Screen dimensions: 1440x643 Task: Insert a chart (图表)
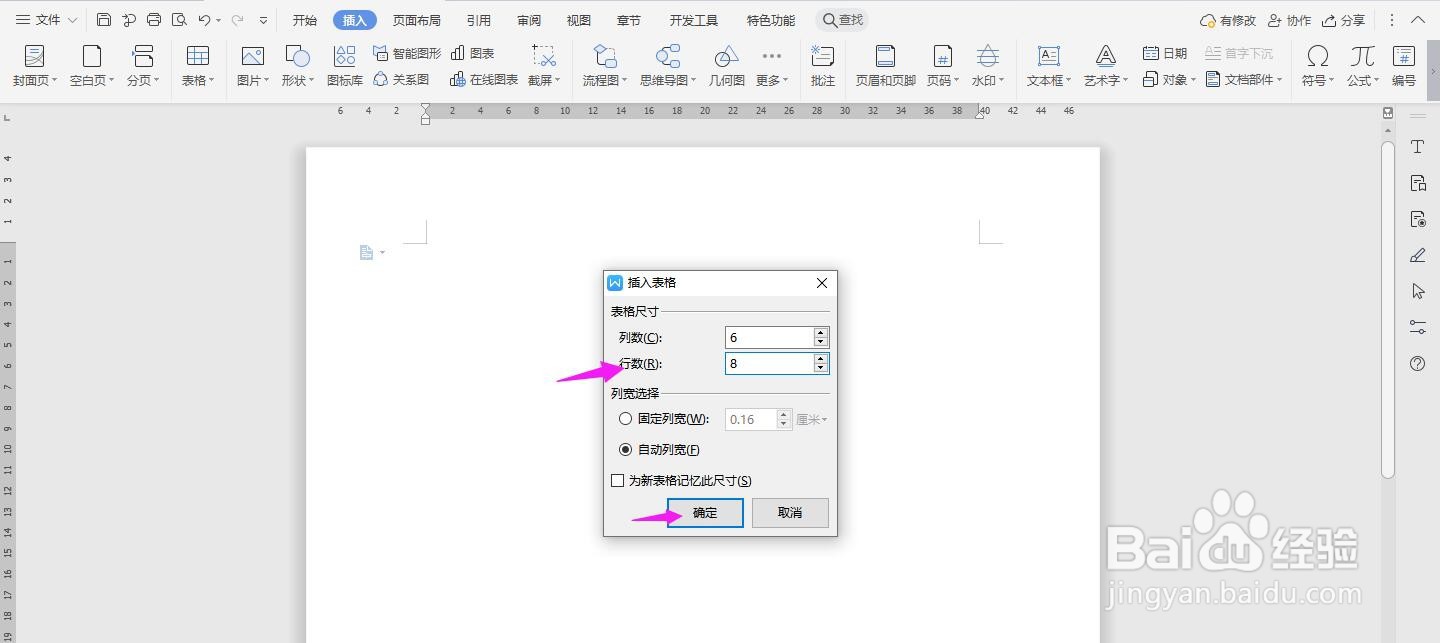click(x=473, y=53)
